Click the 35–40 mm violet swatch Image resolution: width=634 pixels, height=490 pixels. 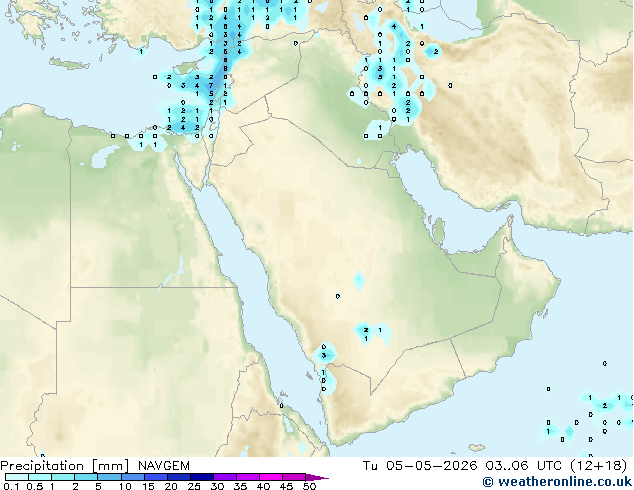click(247, 477)
